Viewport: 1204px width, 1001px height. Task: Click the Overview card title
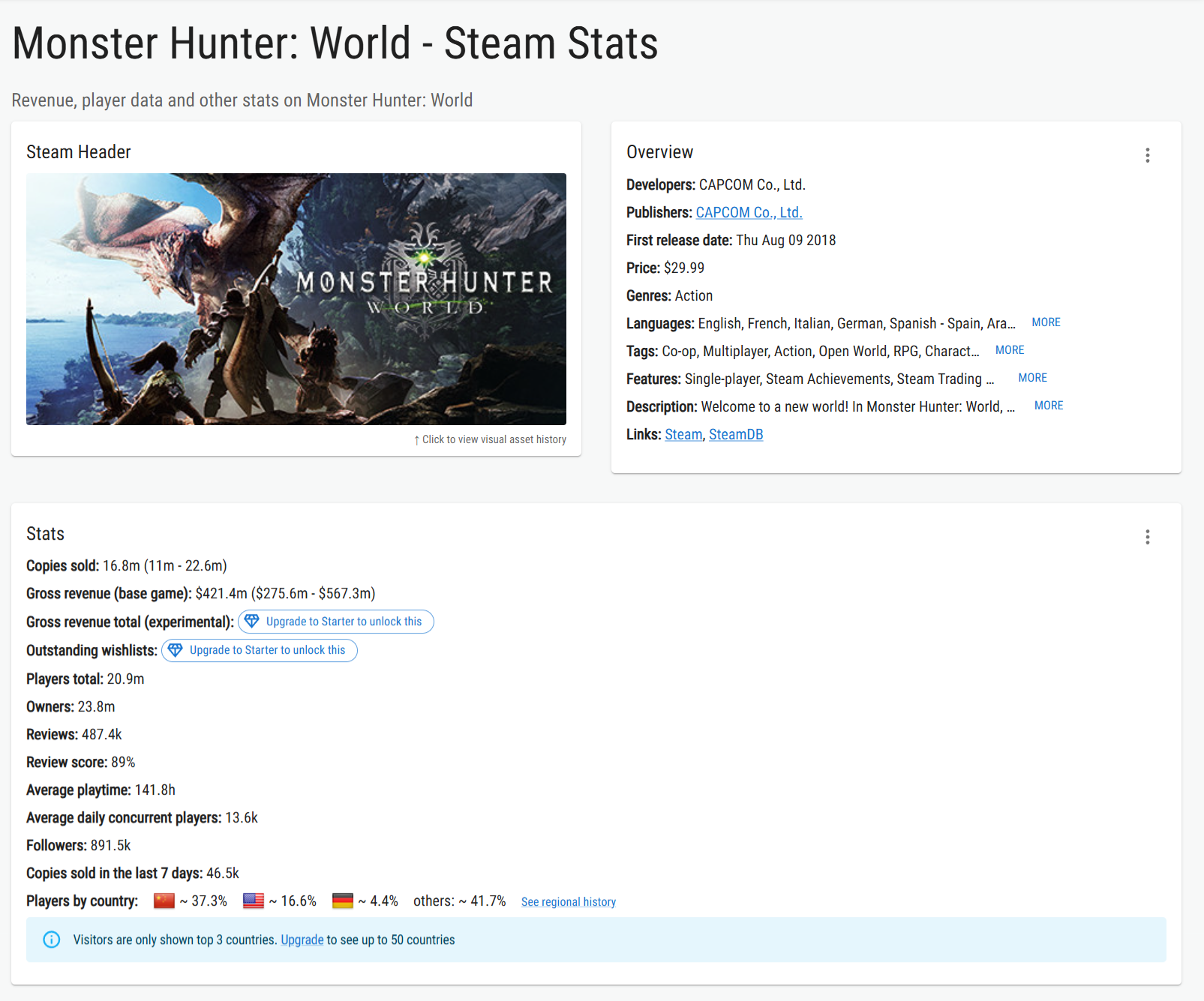click(x=660, y=151)
